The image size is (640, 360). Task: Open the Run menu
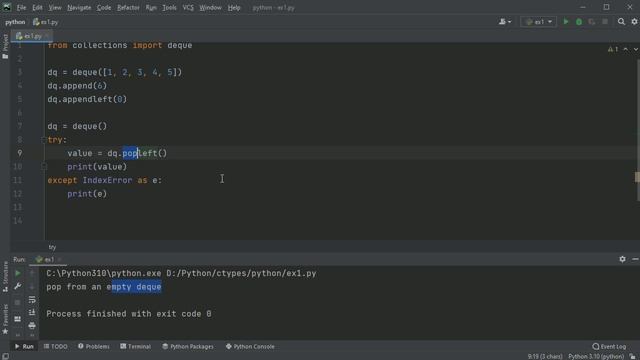click(x=151, y=8)
